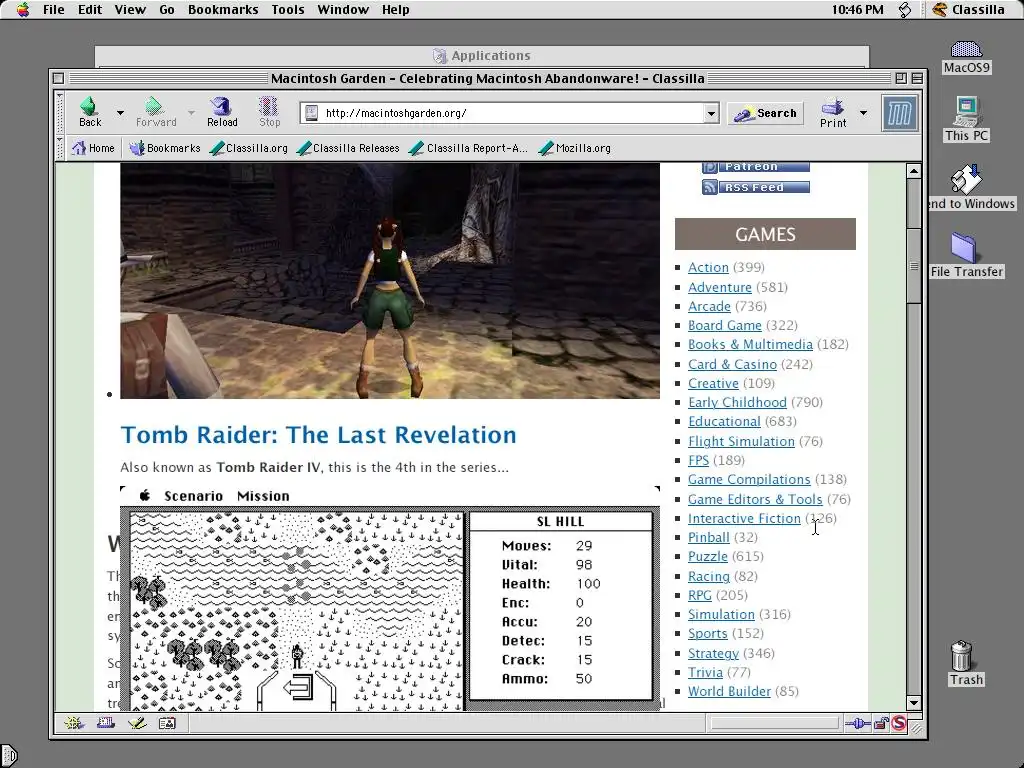1024x768 pixels.
Task: Open Classilla.org bookmark link
Action: (x=249, y=148)
